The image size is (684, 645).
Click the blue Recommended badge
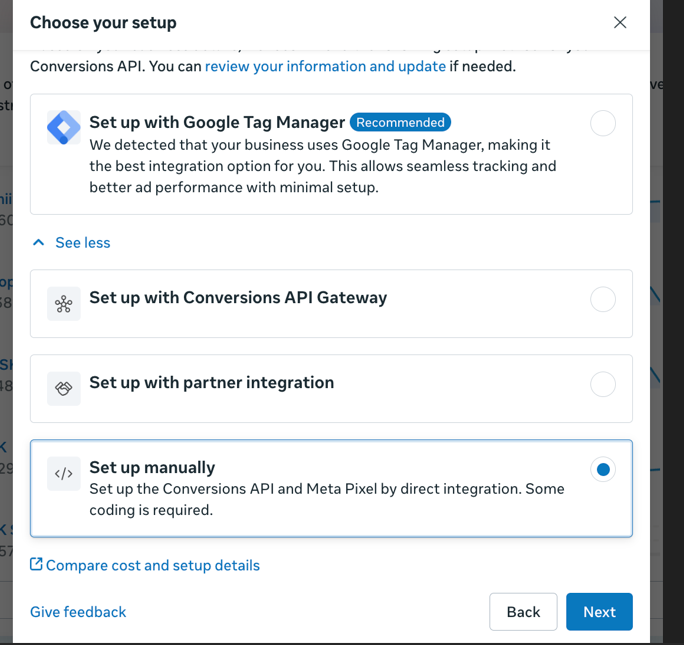coord(400,122)
